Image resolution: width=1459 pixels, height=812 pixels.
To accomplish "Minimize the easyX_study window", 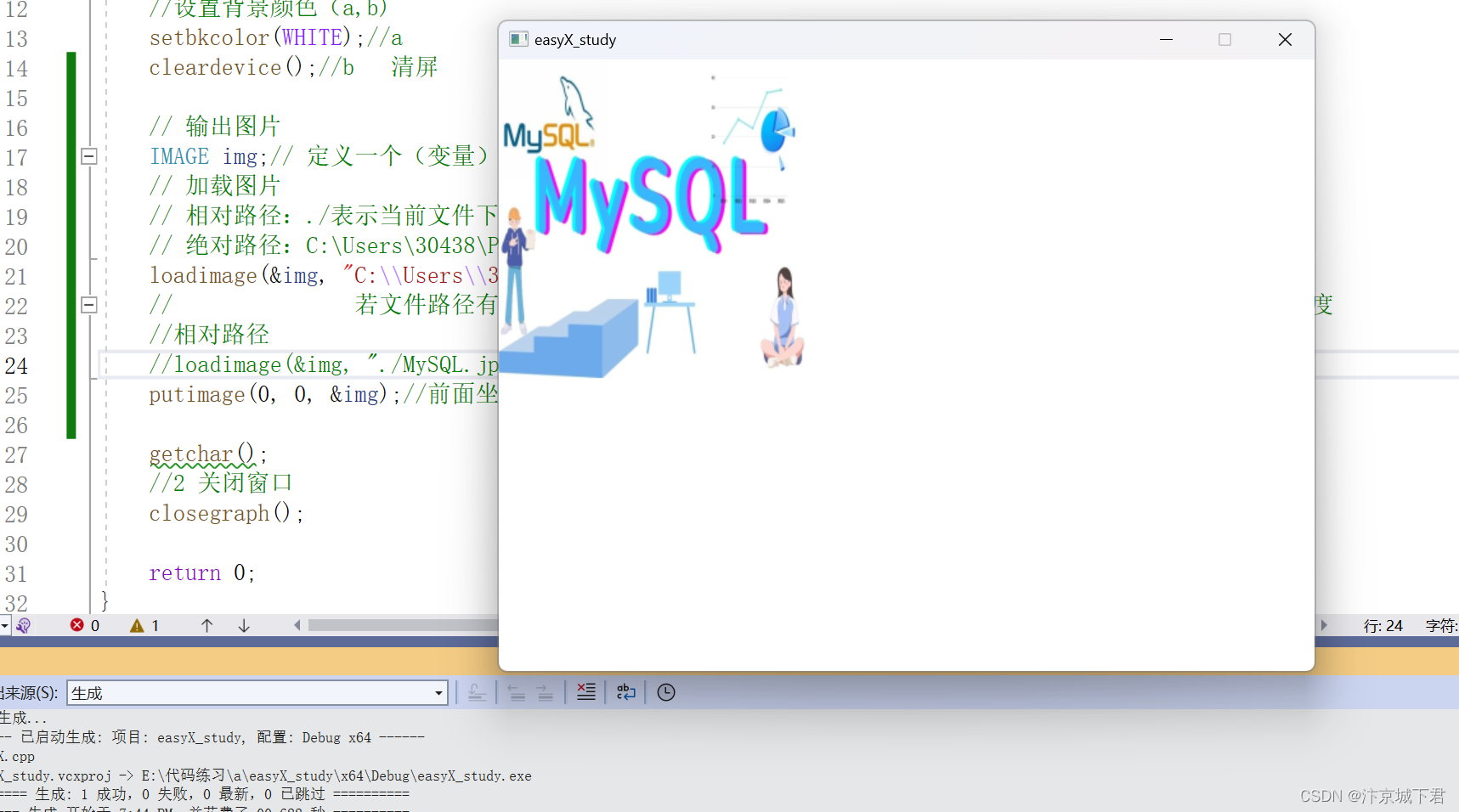I will click(1166, 40).
